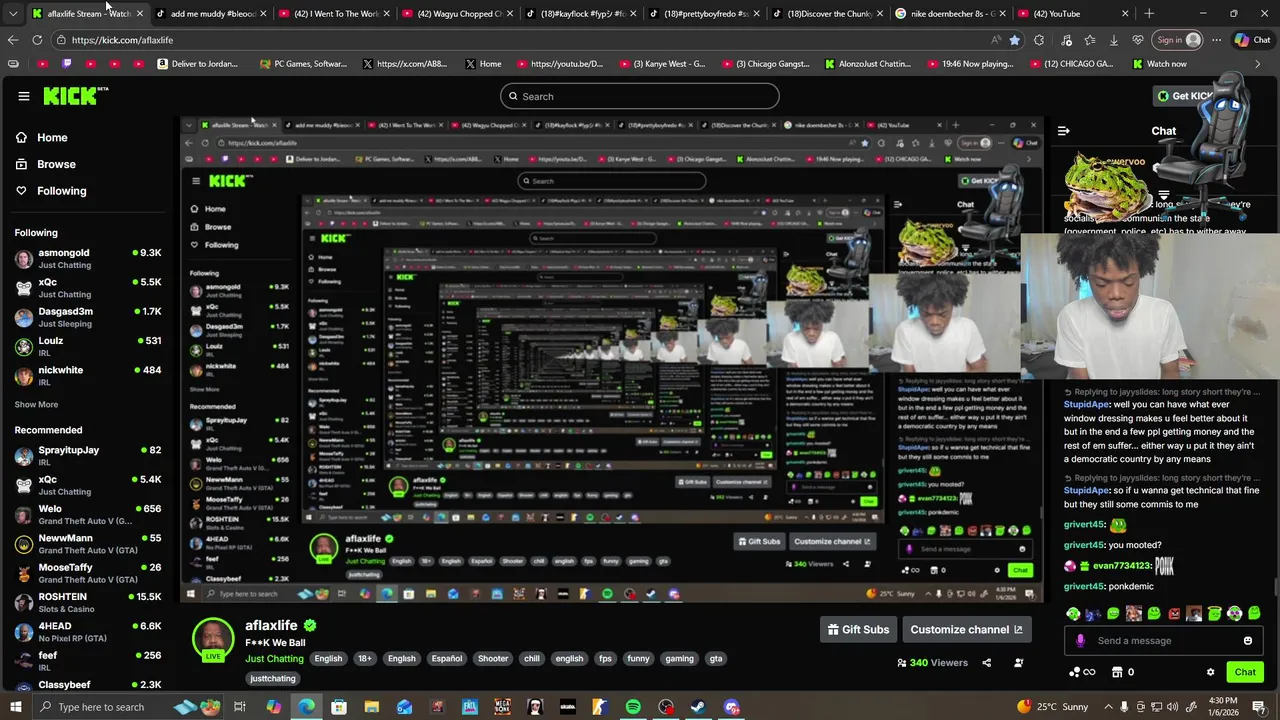
Task: Open xQc channel in Following list
Action: pyautogui.click(x=88, y=288)
